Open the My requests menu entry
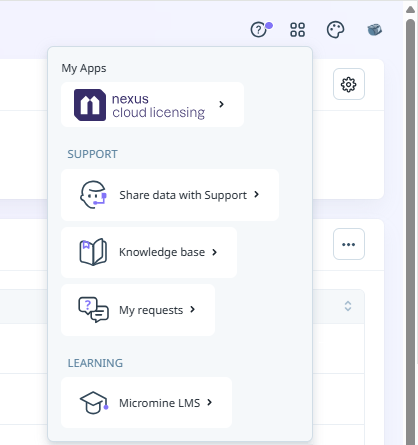Image resolution: width=418 pixels, height=445 pixels. tap(138, 310)
